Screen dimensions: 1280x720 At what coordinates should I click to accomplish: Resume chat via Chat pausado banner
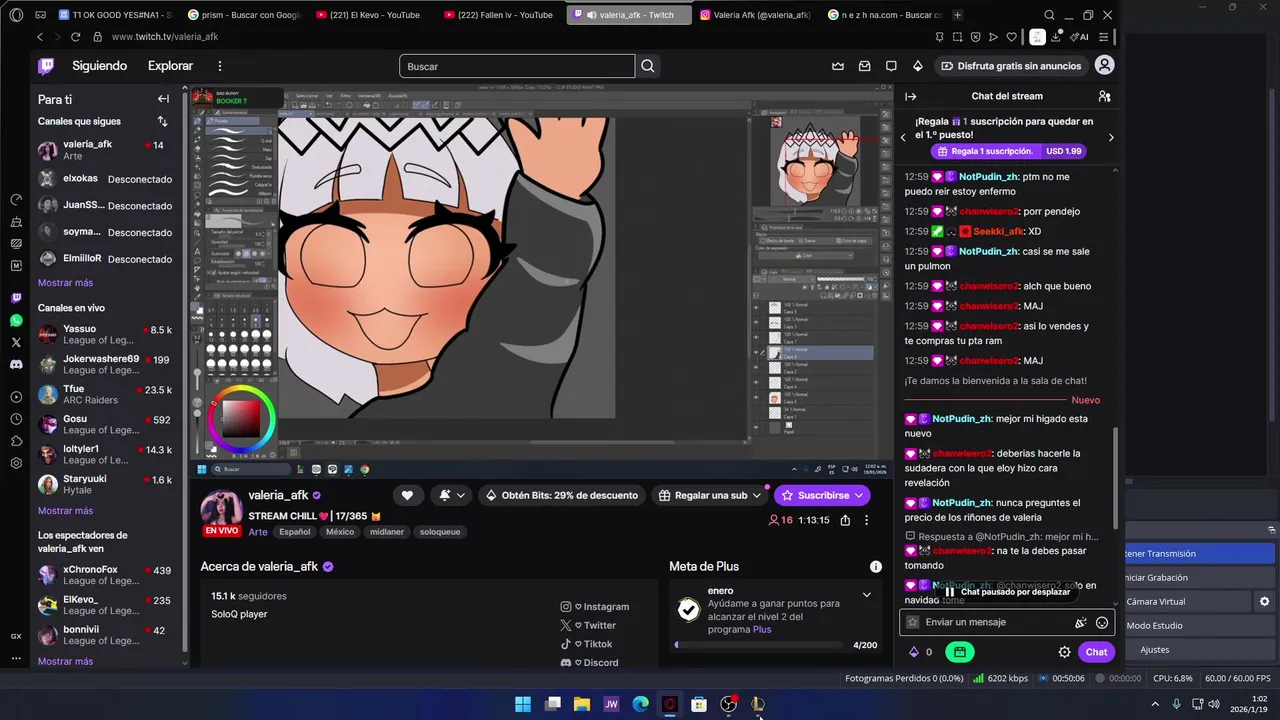point(1007,592)
